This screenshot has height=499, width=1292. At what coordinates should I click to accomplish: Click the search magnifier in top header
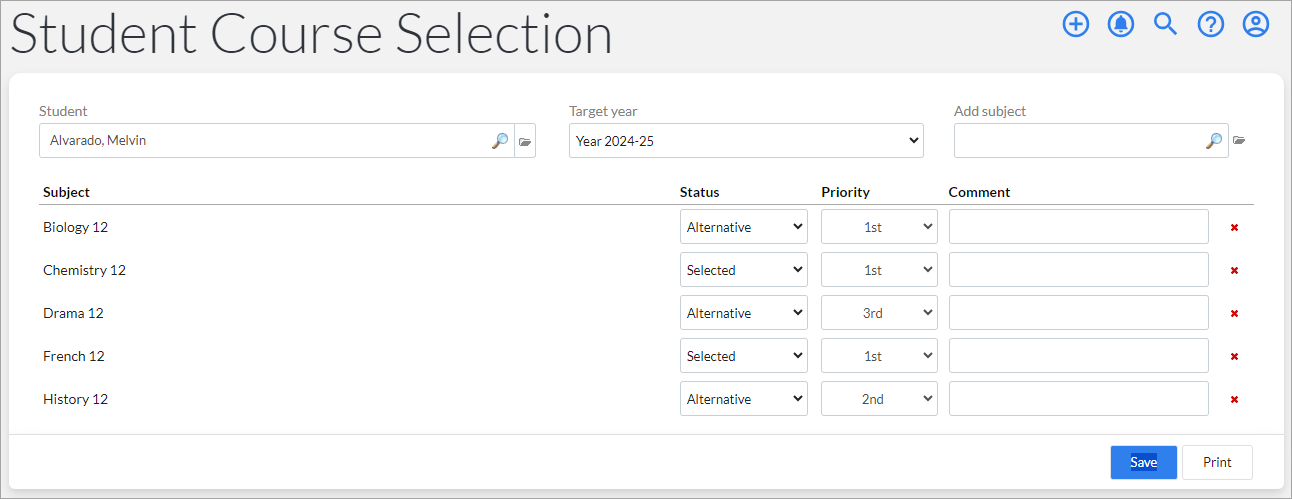click(1166, 24)
